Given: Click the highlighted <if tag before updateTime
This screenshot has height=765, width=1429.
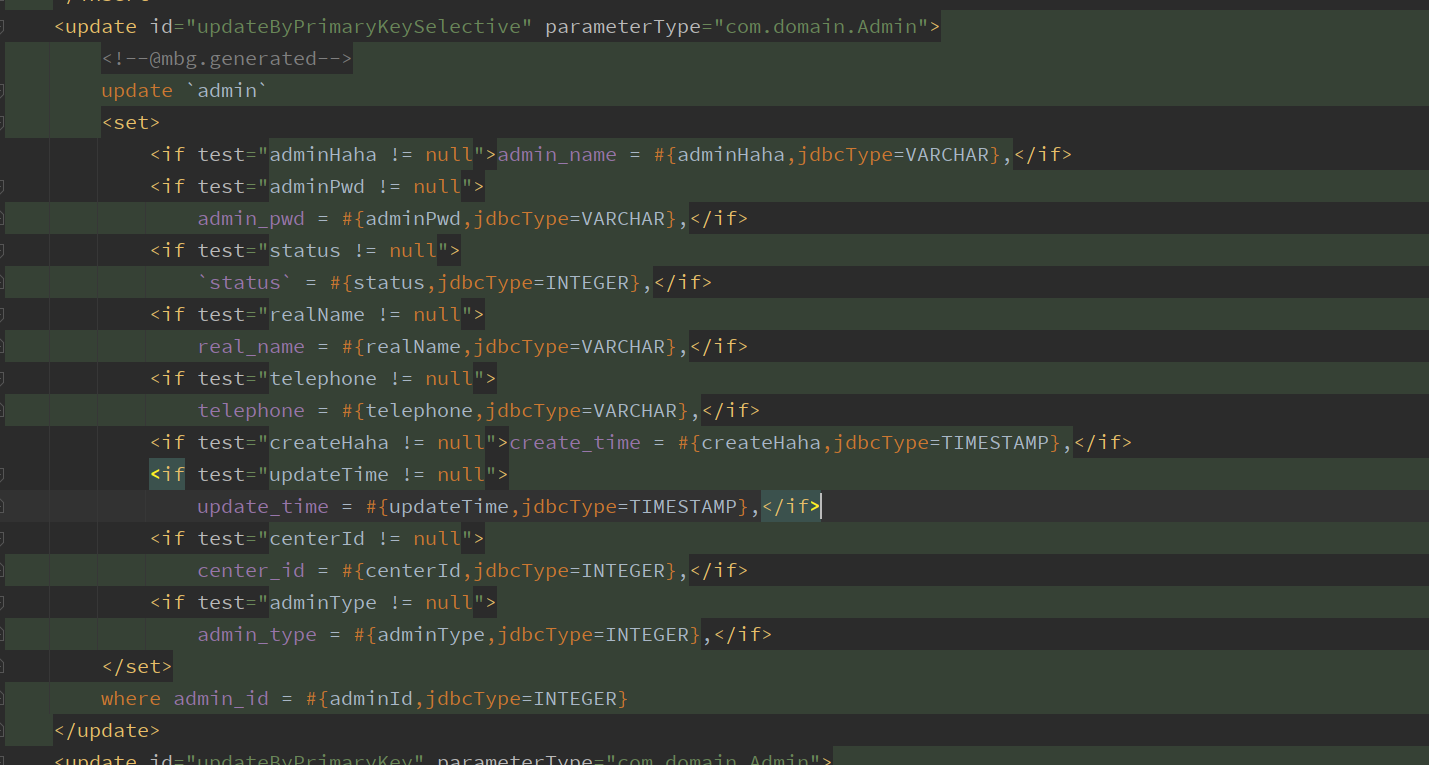Looking at the screenshot, I should click(x=167, y=474).
